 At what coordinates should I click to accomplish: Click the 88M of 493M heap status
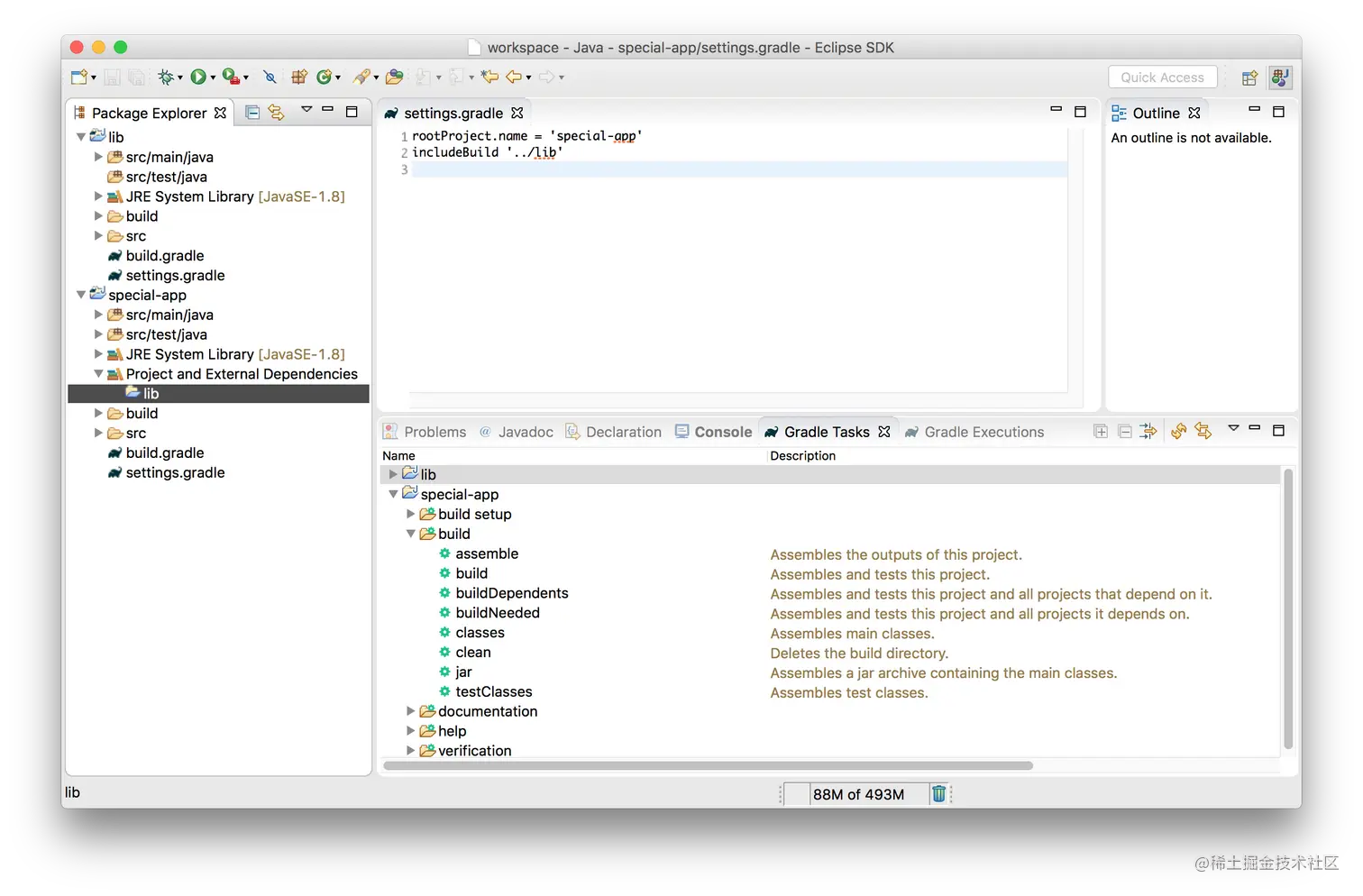[857, 794]
